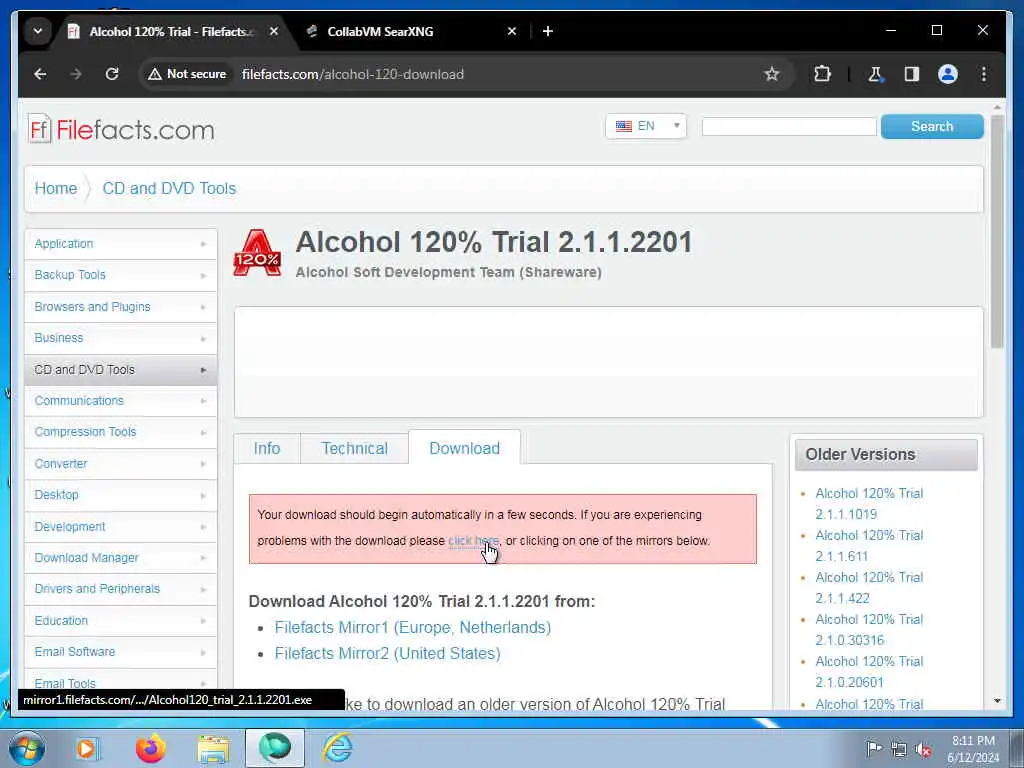Click the Not secure site info badge

coord(187,74)
